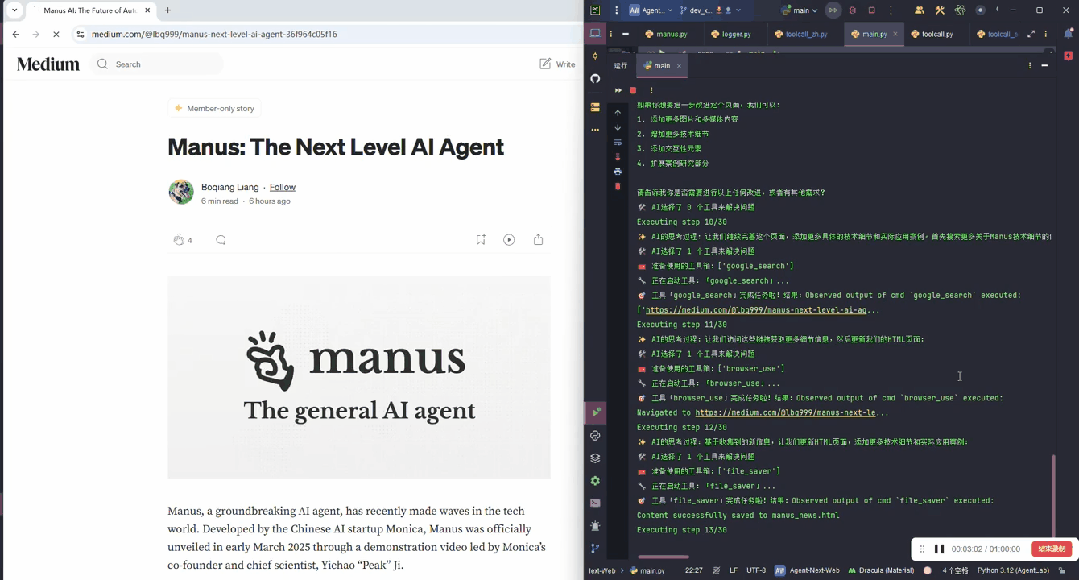This screenshot has width=1079, height=580.
Task: Open the Commit tool window icon in PyCharm
Action: point(595,56)
